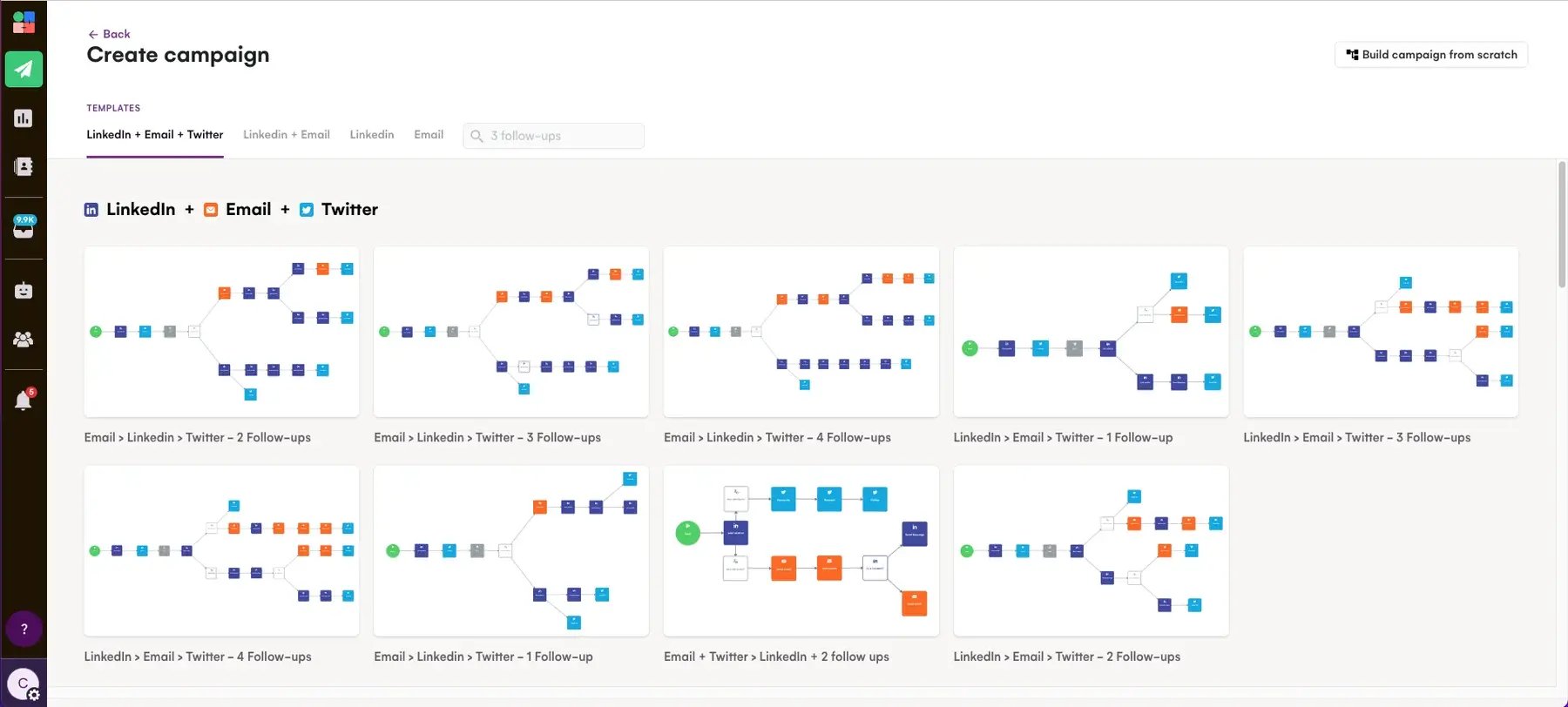Screen dimensions: 1568x707
Task: Switch to the Linkedin + Email tab
Action: pos(287,134)
